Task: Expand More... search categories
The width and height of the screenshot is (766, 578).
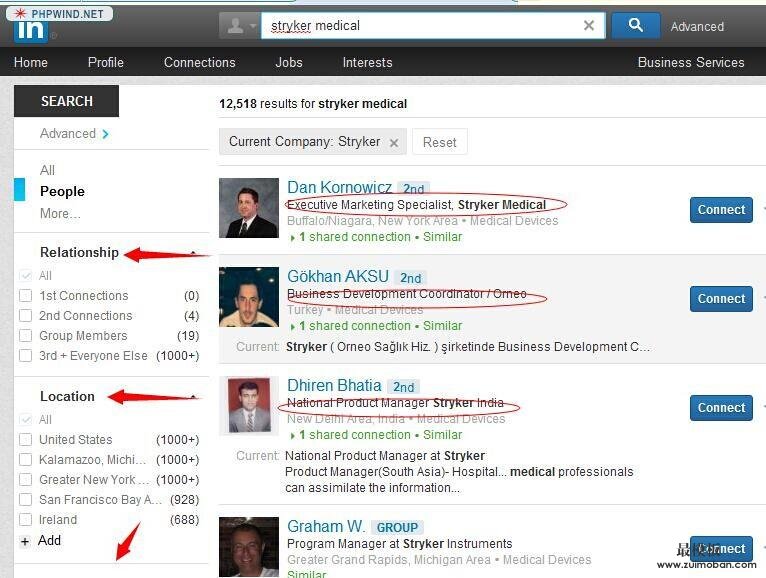Action: (x=60, y=214)
